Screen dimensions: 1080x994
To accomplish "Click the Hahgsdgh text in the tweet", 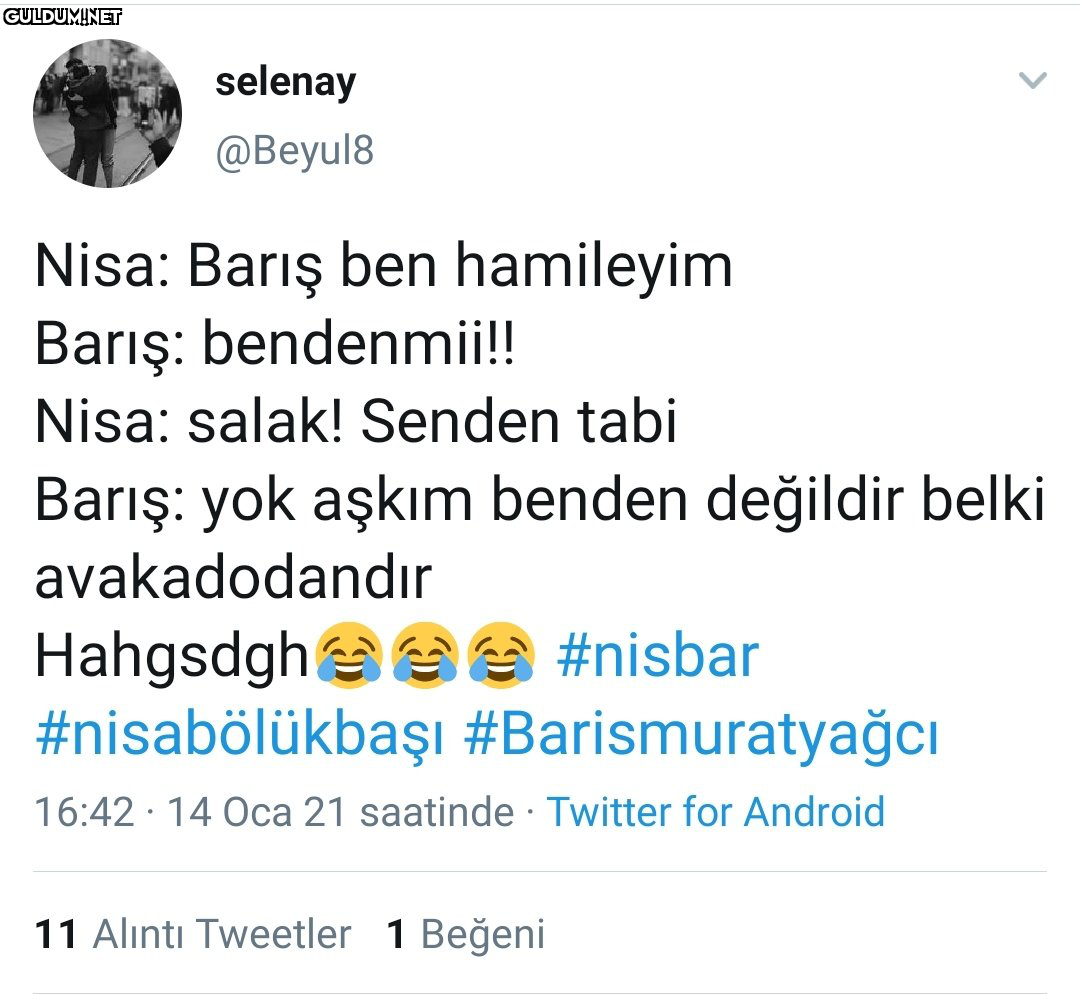I will tap(172, 658).
